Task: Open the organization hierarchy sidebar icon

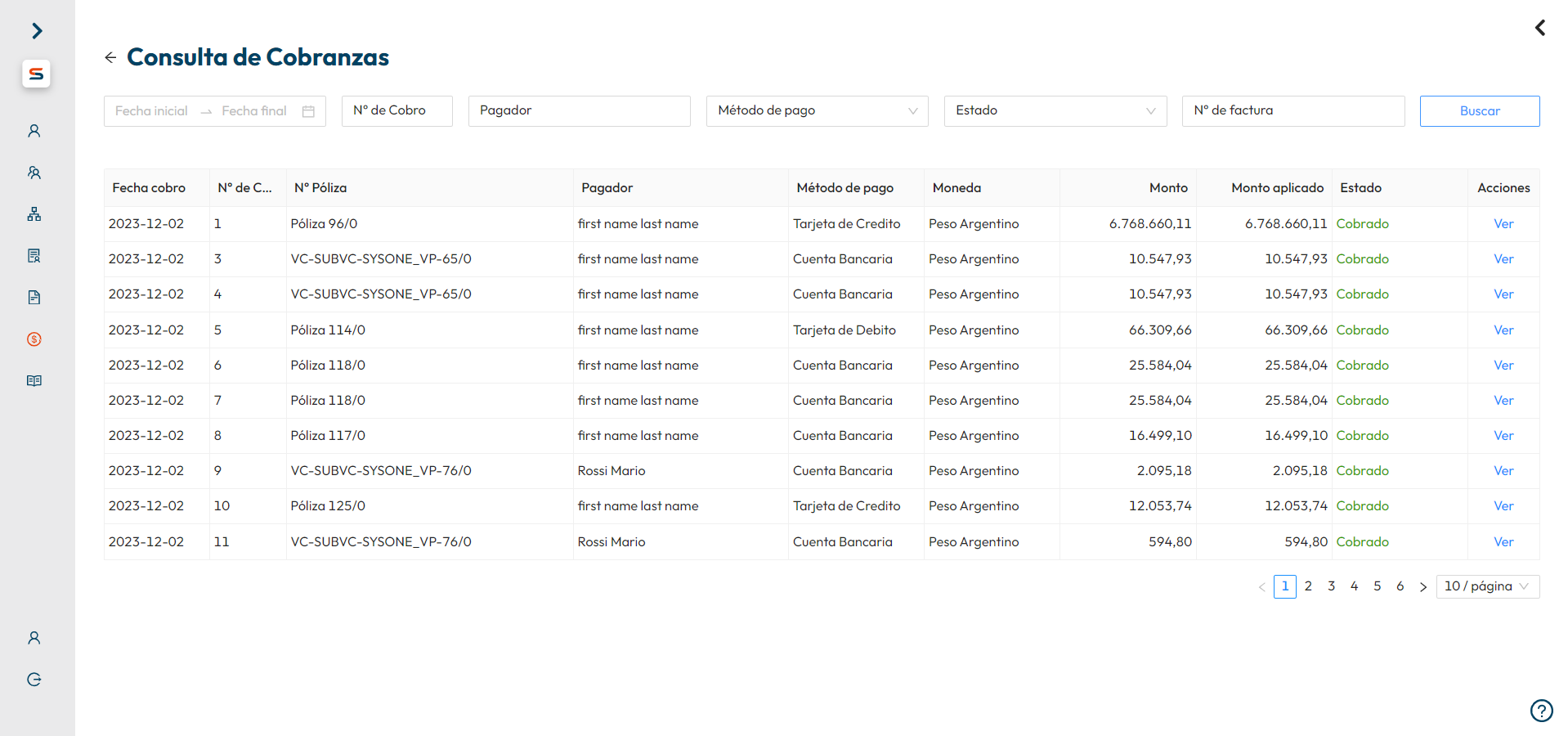Action: click(x=34, y=214)
